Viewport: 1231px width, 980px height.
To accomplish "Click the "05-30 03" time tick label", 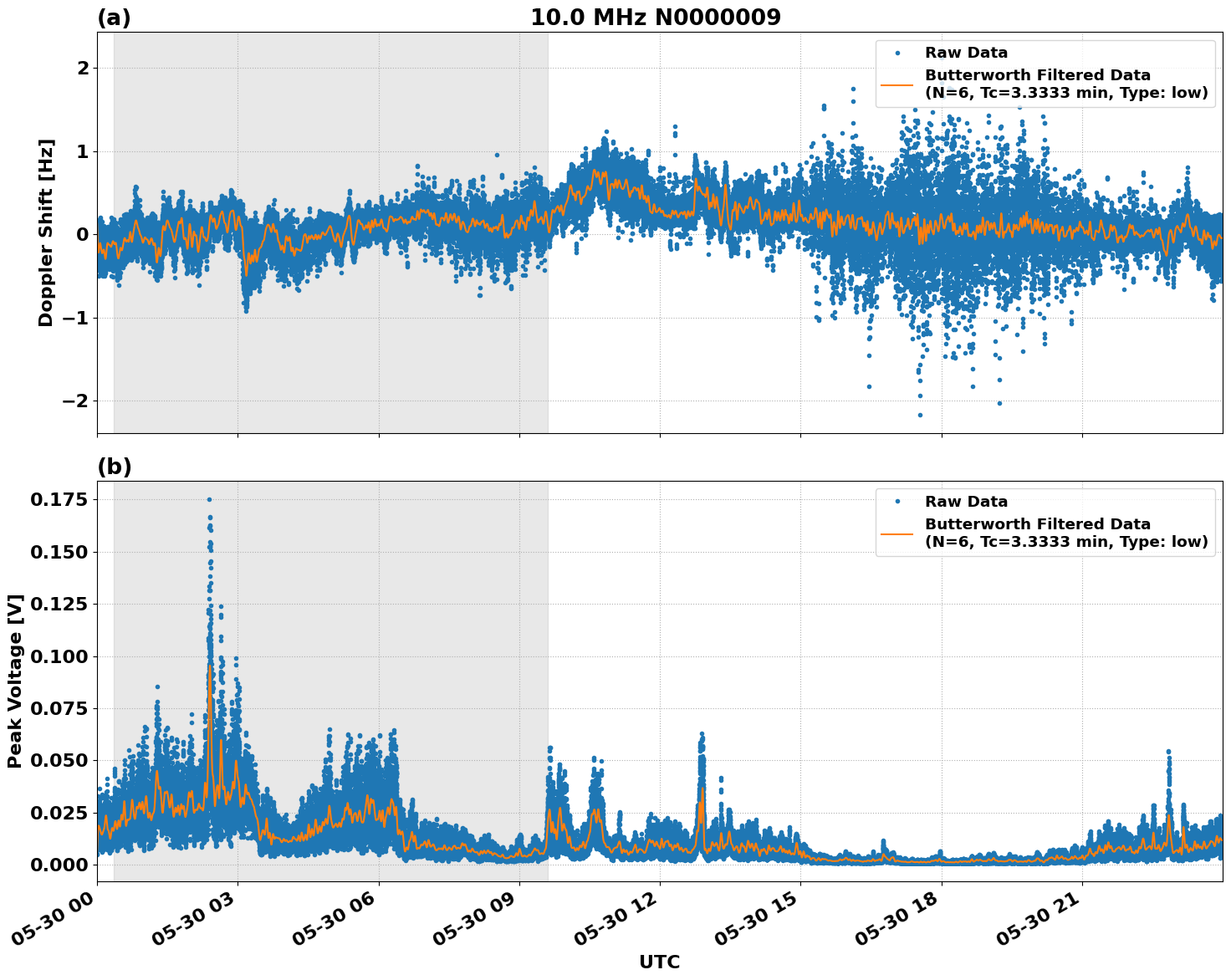I will (x=198, y=919).
